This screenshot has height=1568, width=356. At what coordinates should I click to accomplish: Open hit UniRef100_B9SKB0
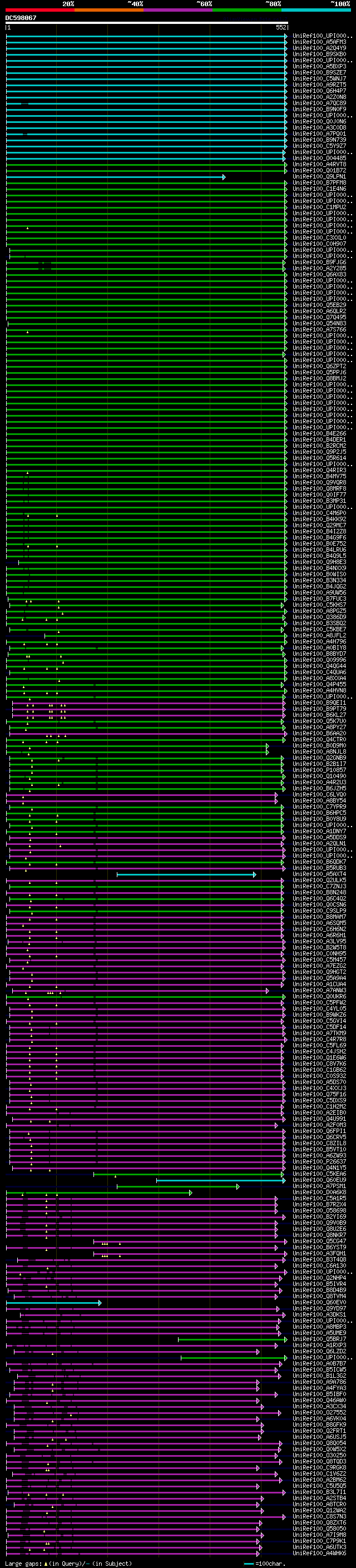[x=319, y=55]
